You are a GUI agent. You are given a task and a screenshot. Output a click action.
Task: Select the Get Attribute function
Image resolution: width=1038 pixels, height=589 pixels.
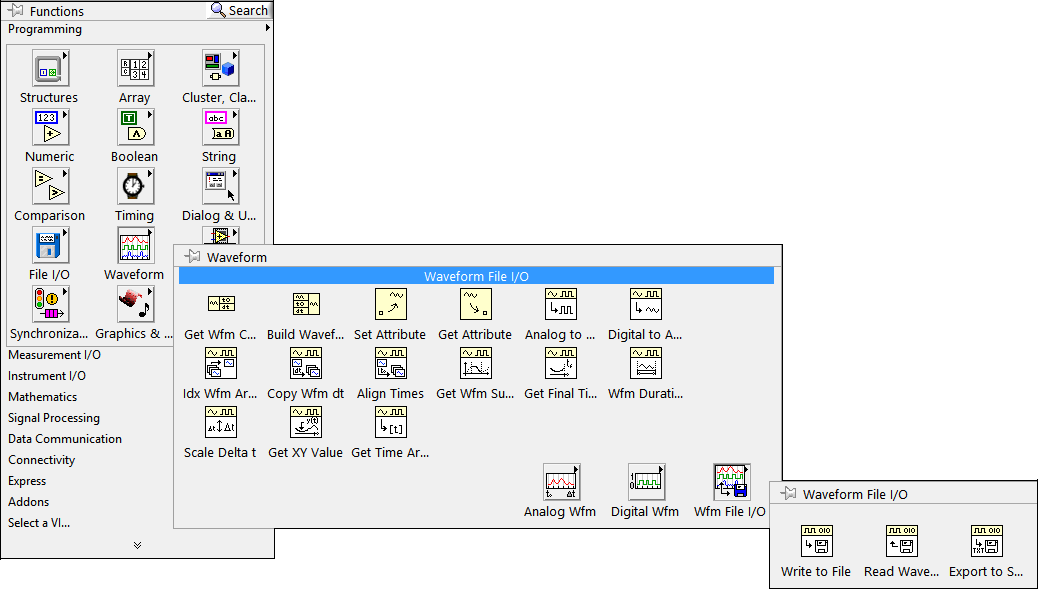click(475, 304)
